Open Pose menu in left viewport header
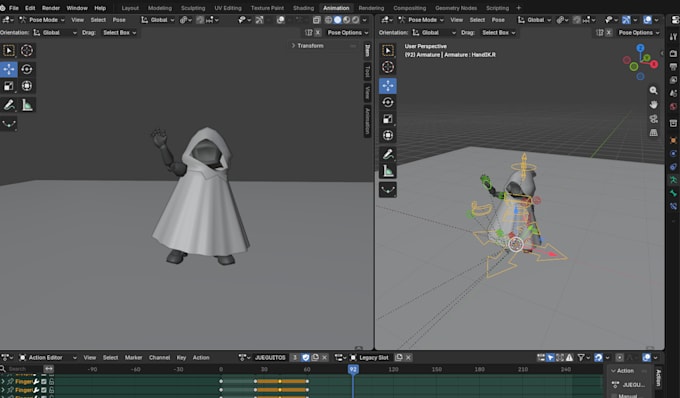680x398 pixels. tap(119, 20)
